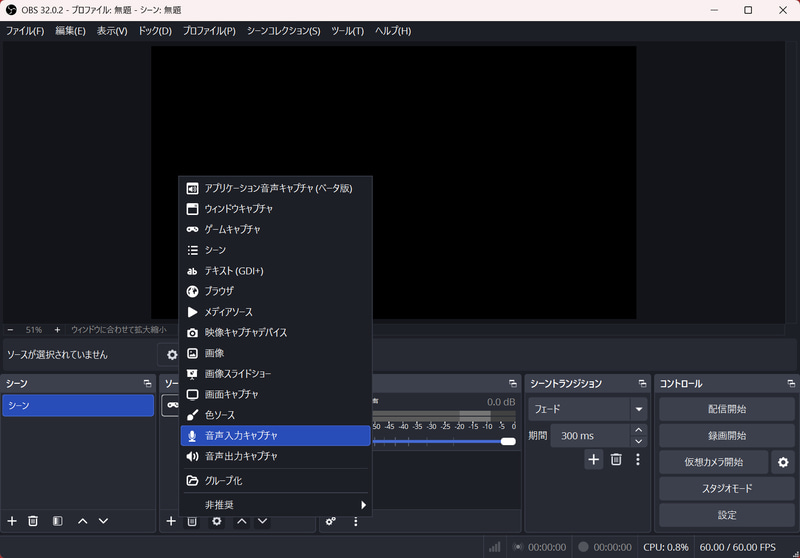Choose メディアソース entry
Screen dimensions: 800x558
(x=276, y=312)
